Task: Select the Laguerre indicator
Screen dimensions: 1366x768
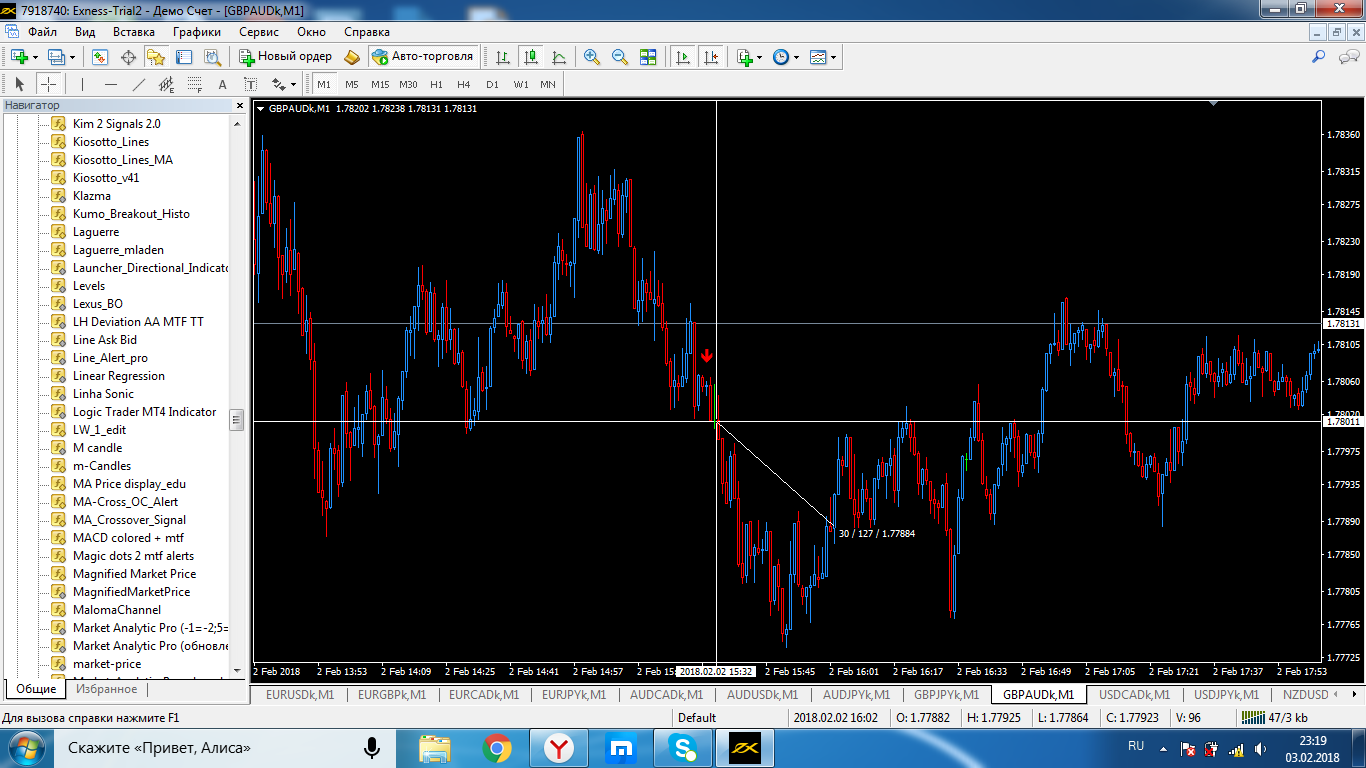Action: [96, 232]
